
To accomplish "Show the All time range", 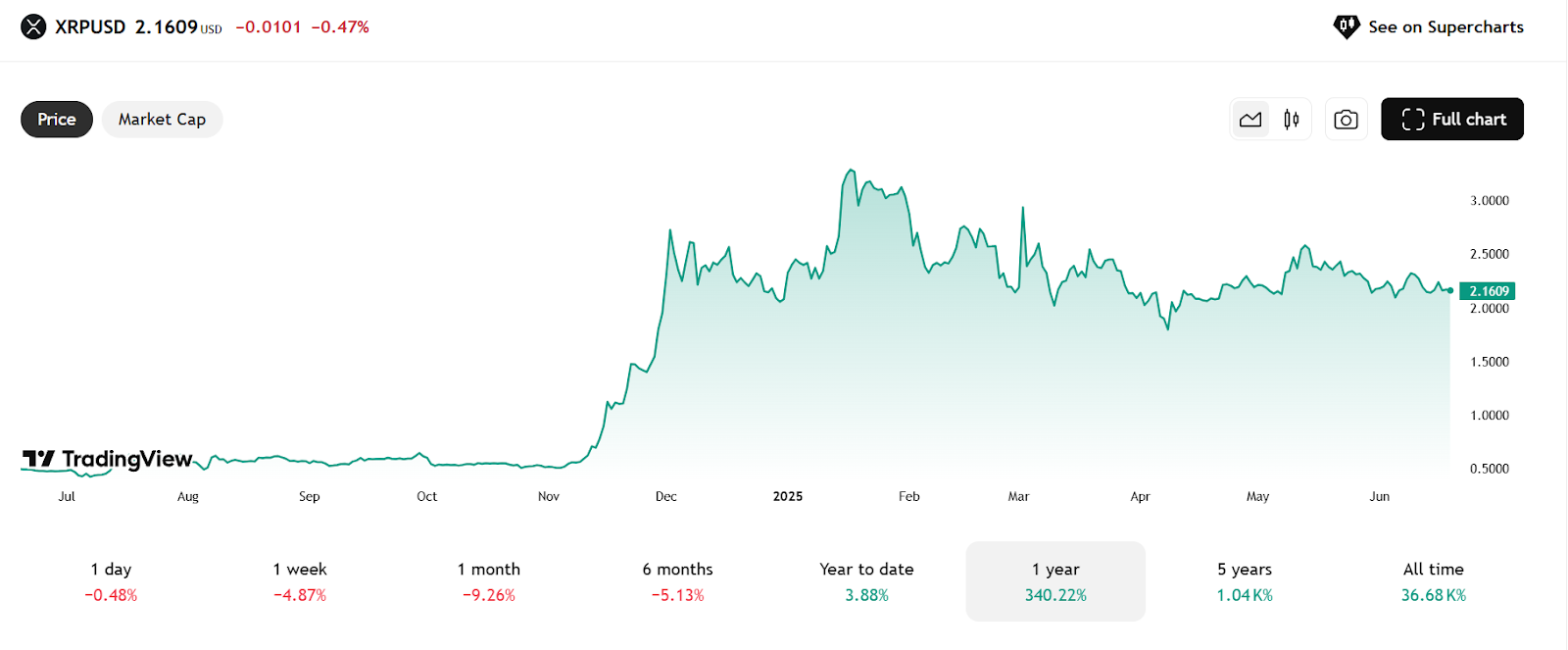I will (1434, 581).
